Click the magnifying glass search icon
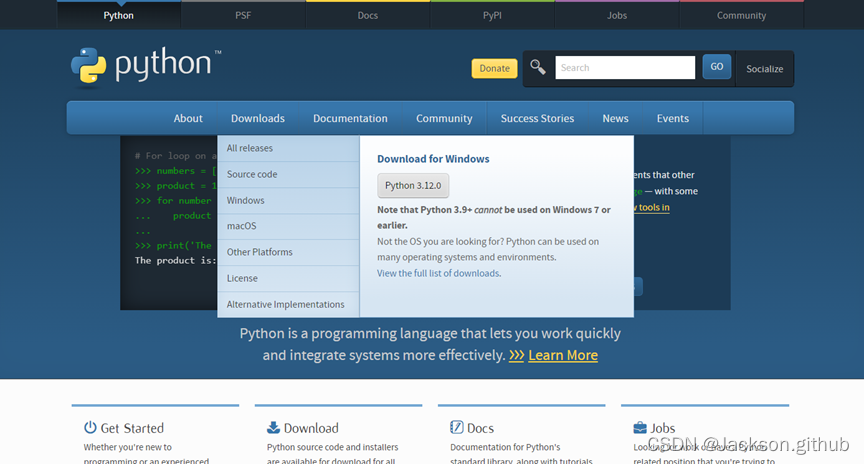 (x=538, y=67)
